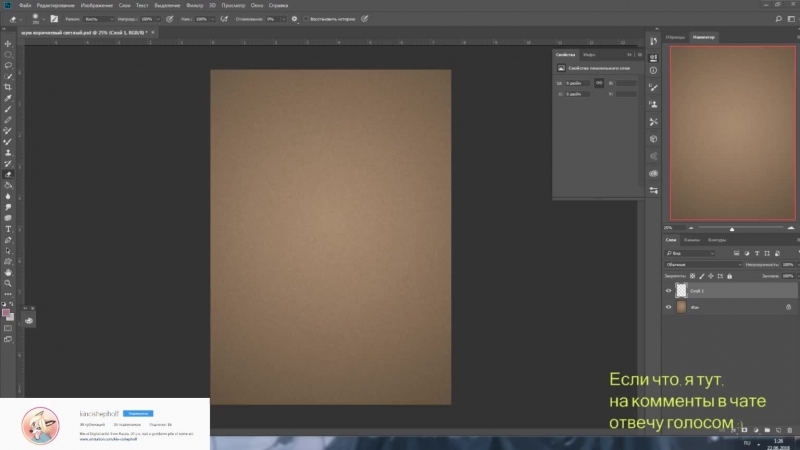Open the Creative Cloud Libraries dock icon
This screenshot has height=450, width=800.
[x=653, y=173]
